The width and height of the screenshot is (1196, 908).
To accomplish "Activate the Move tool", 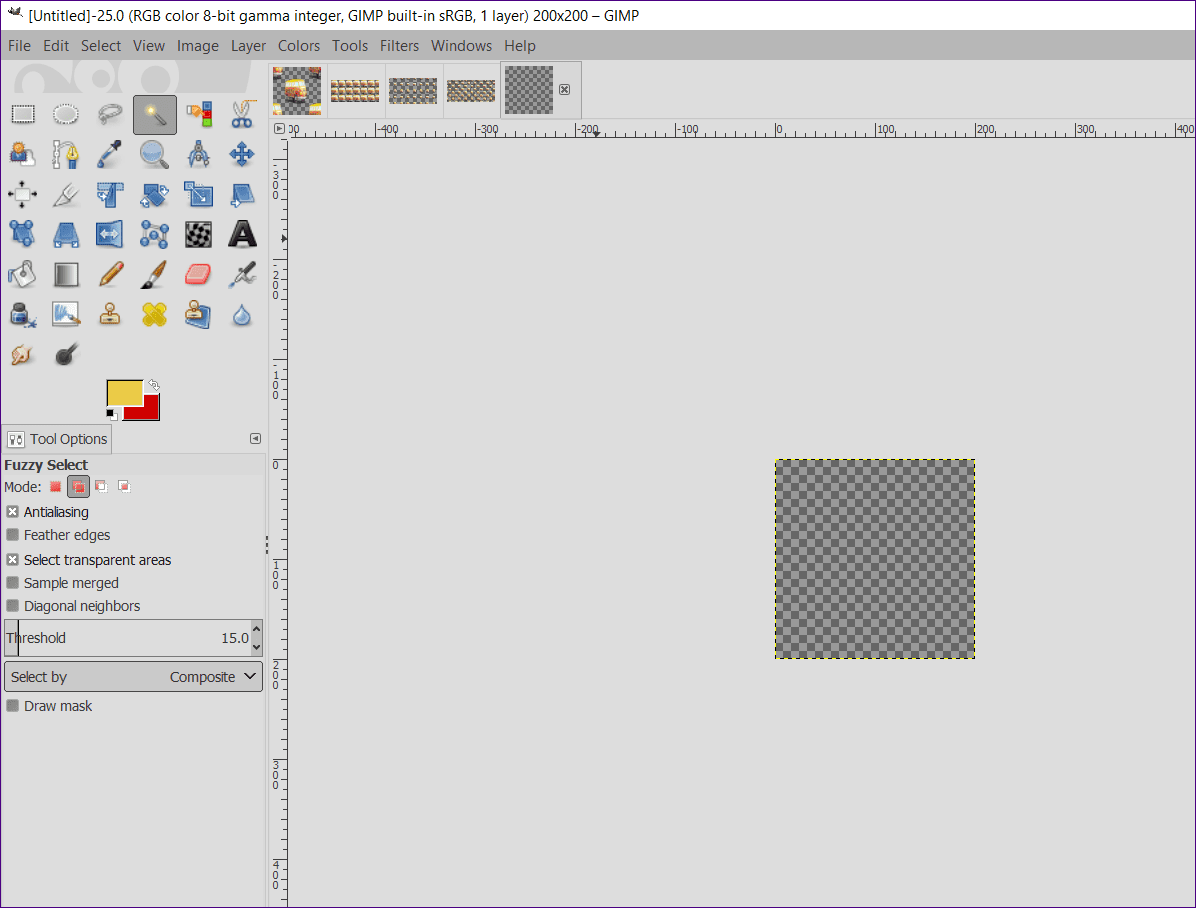I will (x=242, y=155).
